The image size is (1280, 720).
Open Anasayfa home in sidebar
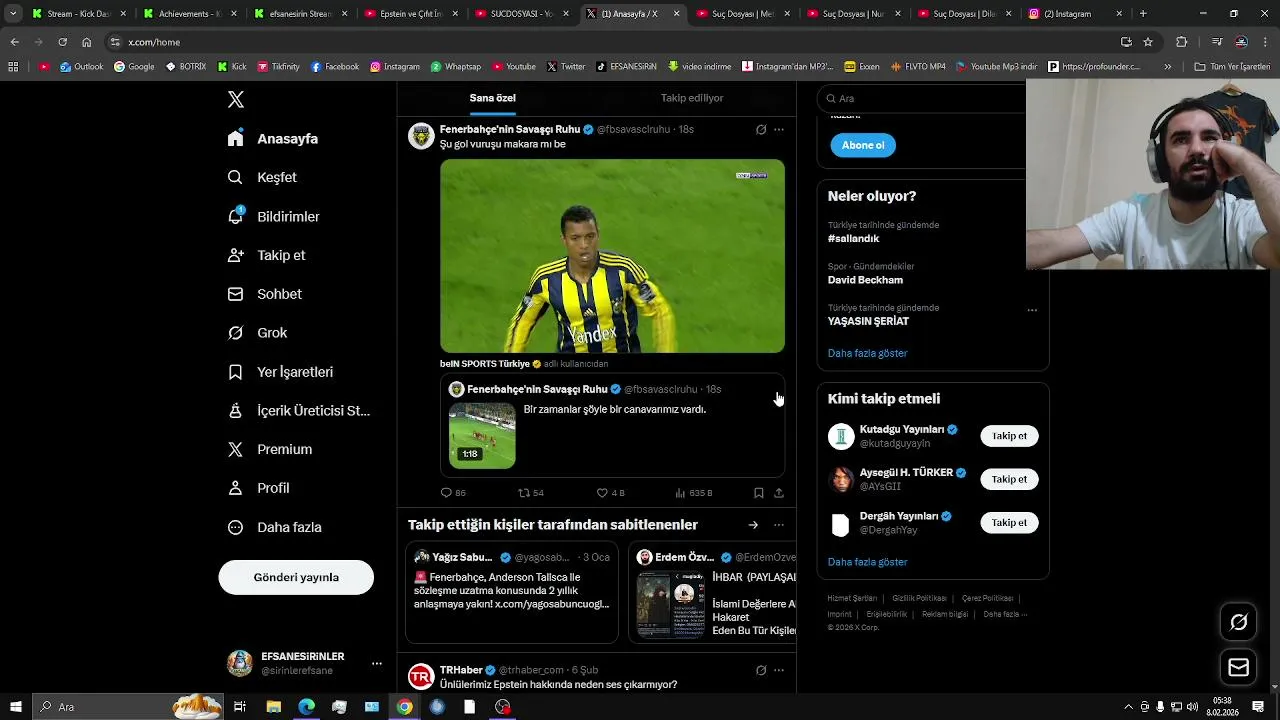click(x=272, y=139)
